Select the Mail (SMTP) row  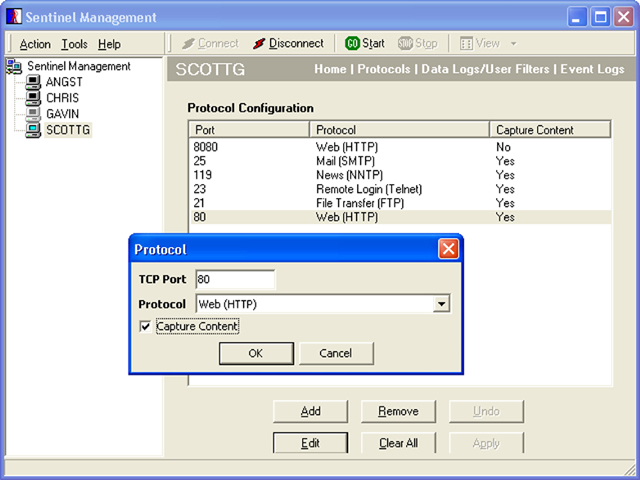[x=400, y=161]
